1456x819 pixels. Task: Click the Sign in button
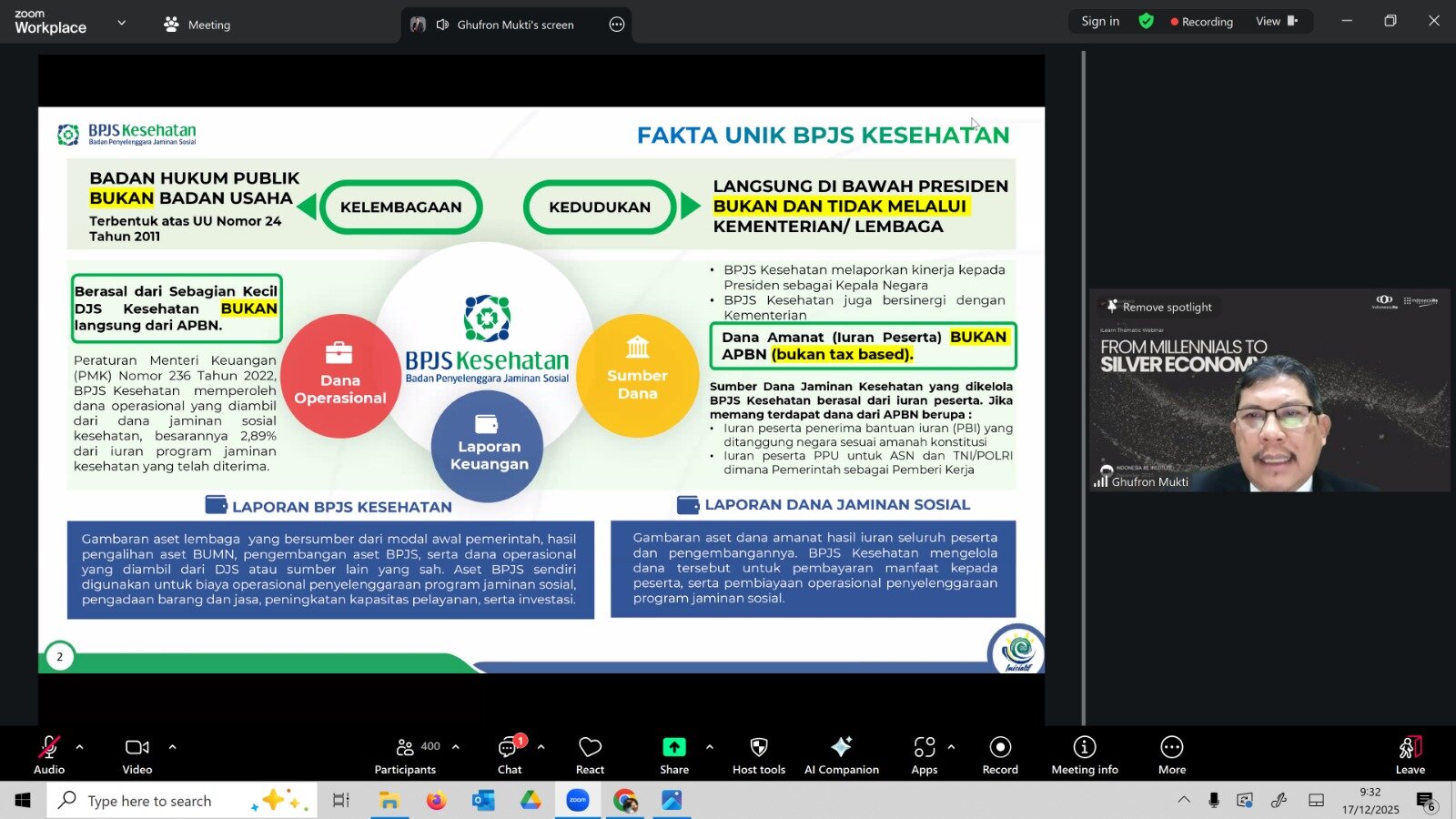coord(1100,21)
